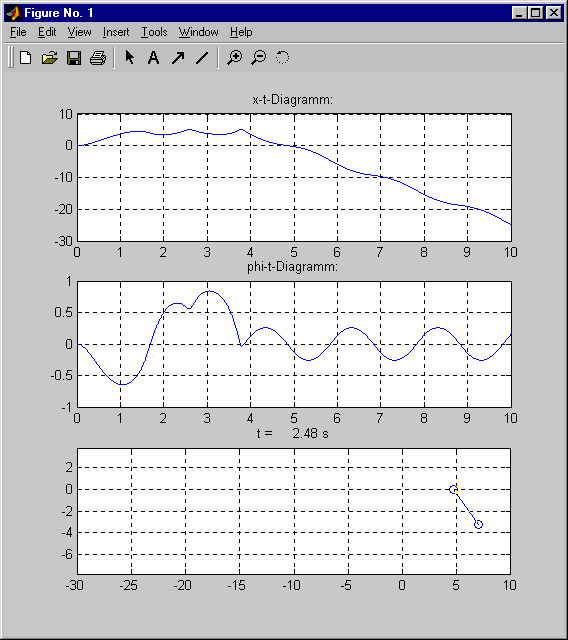Viewport: 568px width, 640px height.
Task: Click the pendulum bob circle marker
Action: (479, 524)
